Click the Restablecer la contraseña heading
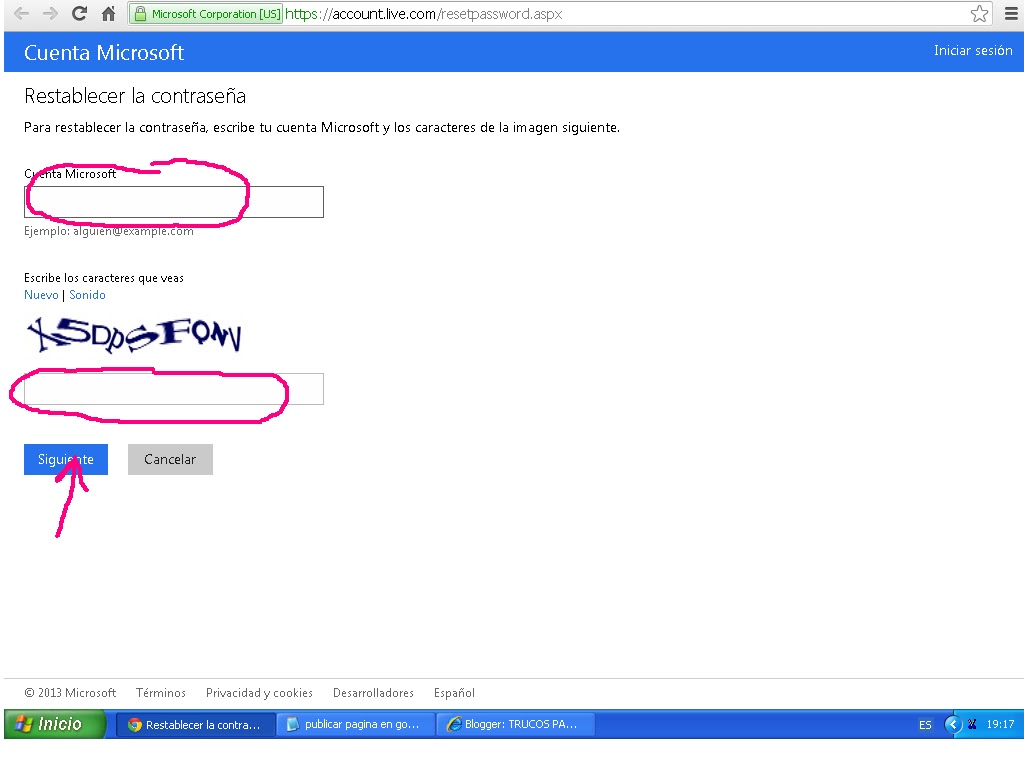 point(135,96)
